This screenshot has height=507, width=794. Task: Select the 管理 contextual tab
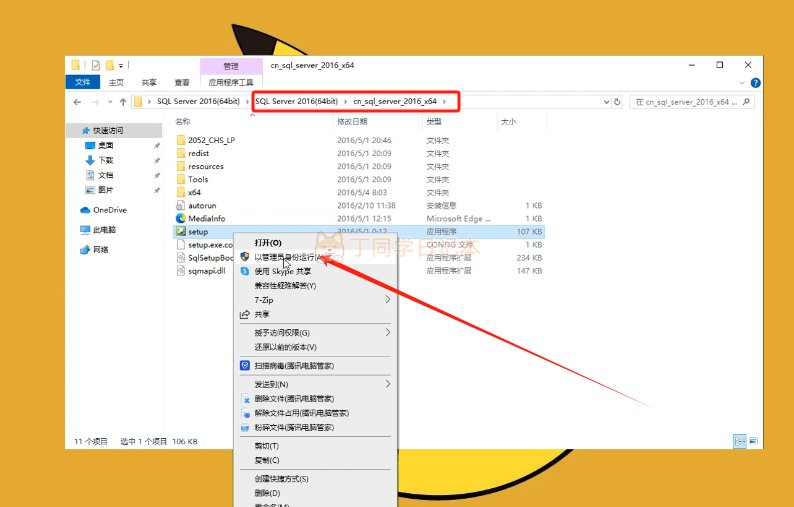(x=231, y=66)
